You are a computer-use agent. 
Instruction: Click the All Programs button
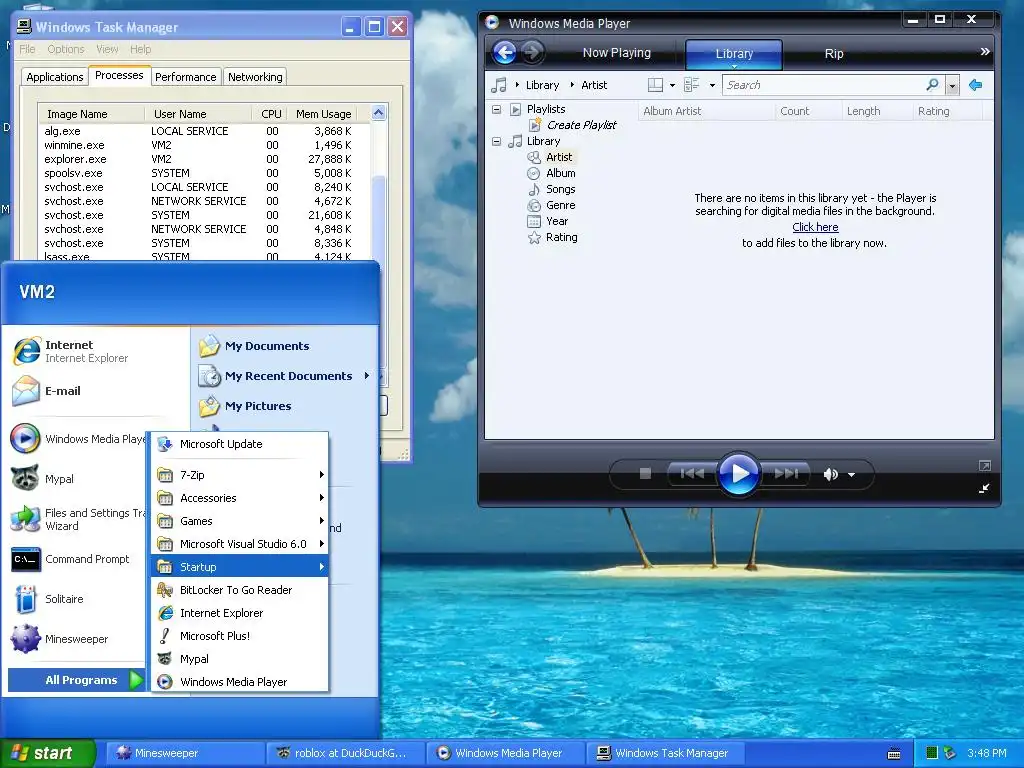coord(76,680)
